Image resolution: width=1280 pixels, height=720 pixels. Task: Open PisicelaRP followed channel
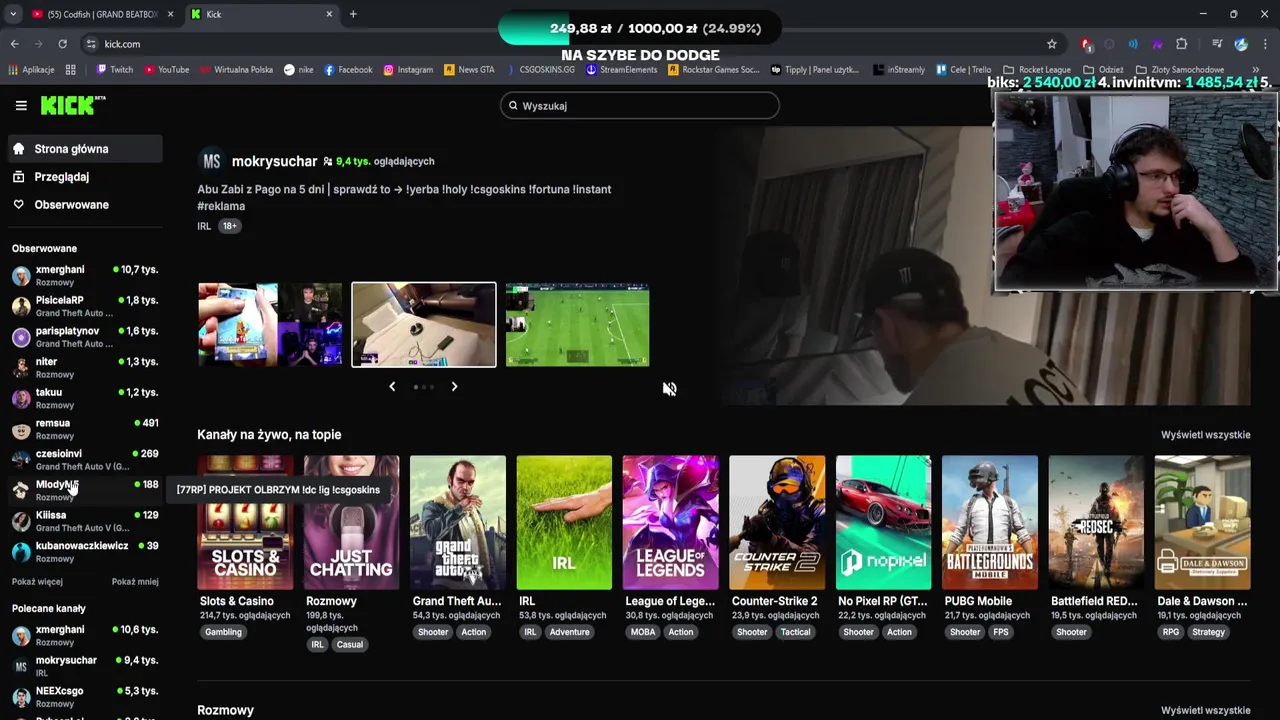pyautogui.click(x=85, y=306)
